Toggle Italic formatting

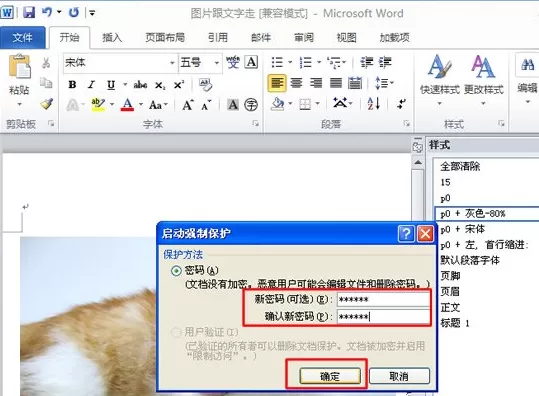coord(91,85)
